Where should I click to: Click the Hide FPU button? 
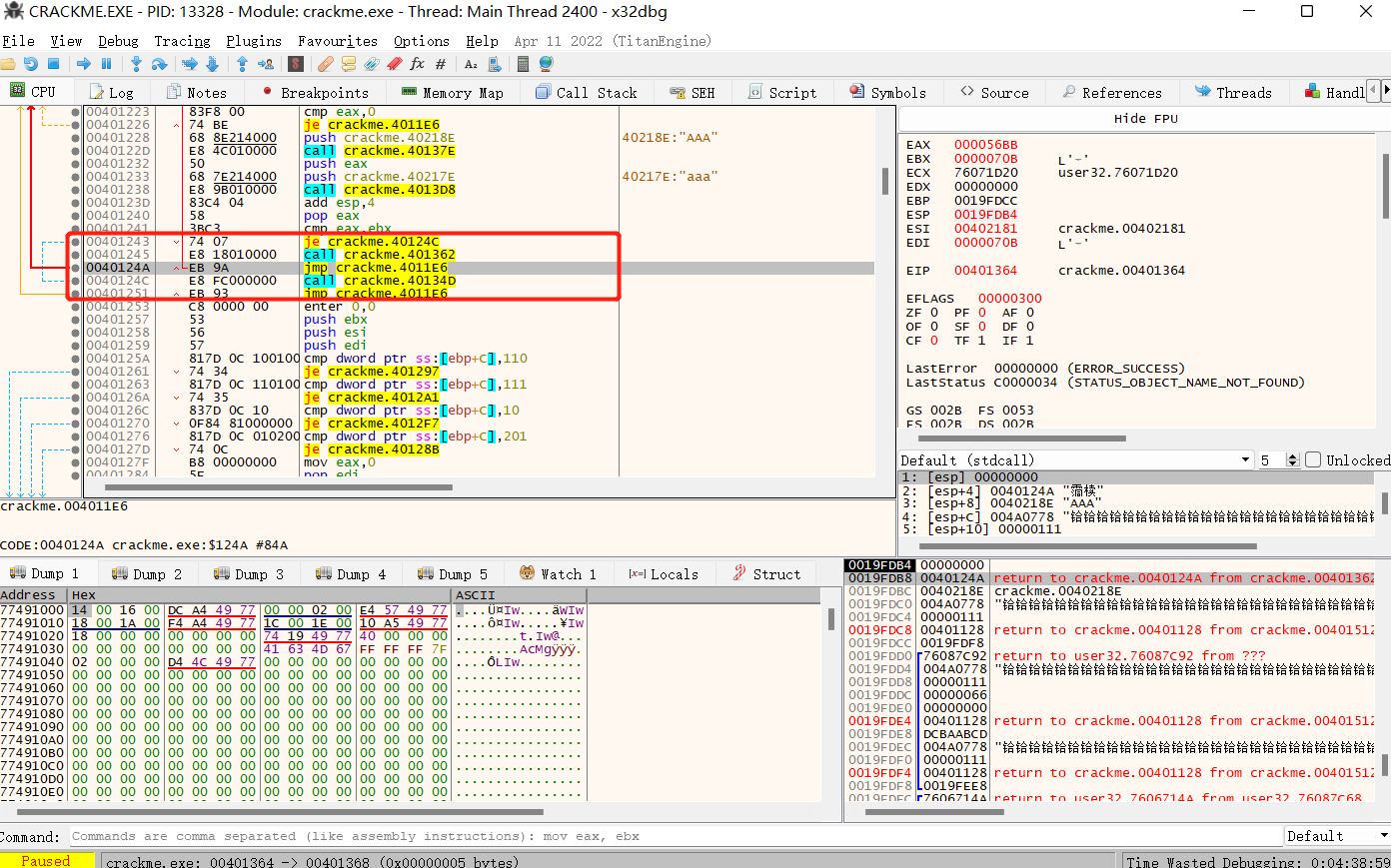pyautogui.click(x=1145, y=118)
